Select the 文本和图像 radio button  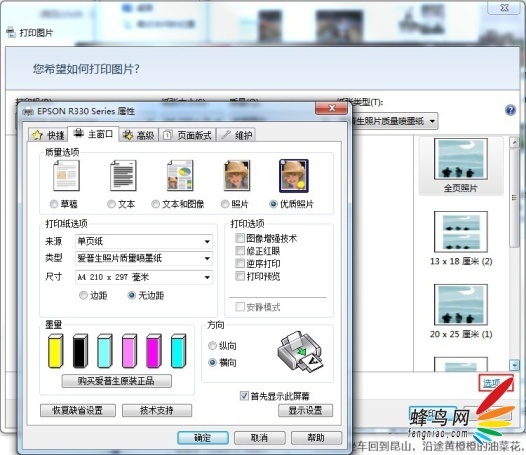155,204
